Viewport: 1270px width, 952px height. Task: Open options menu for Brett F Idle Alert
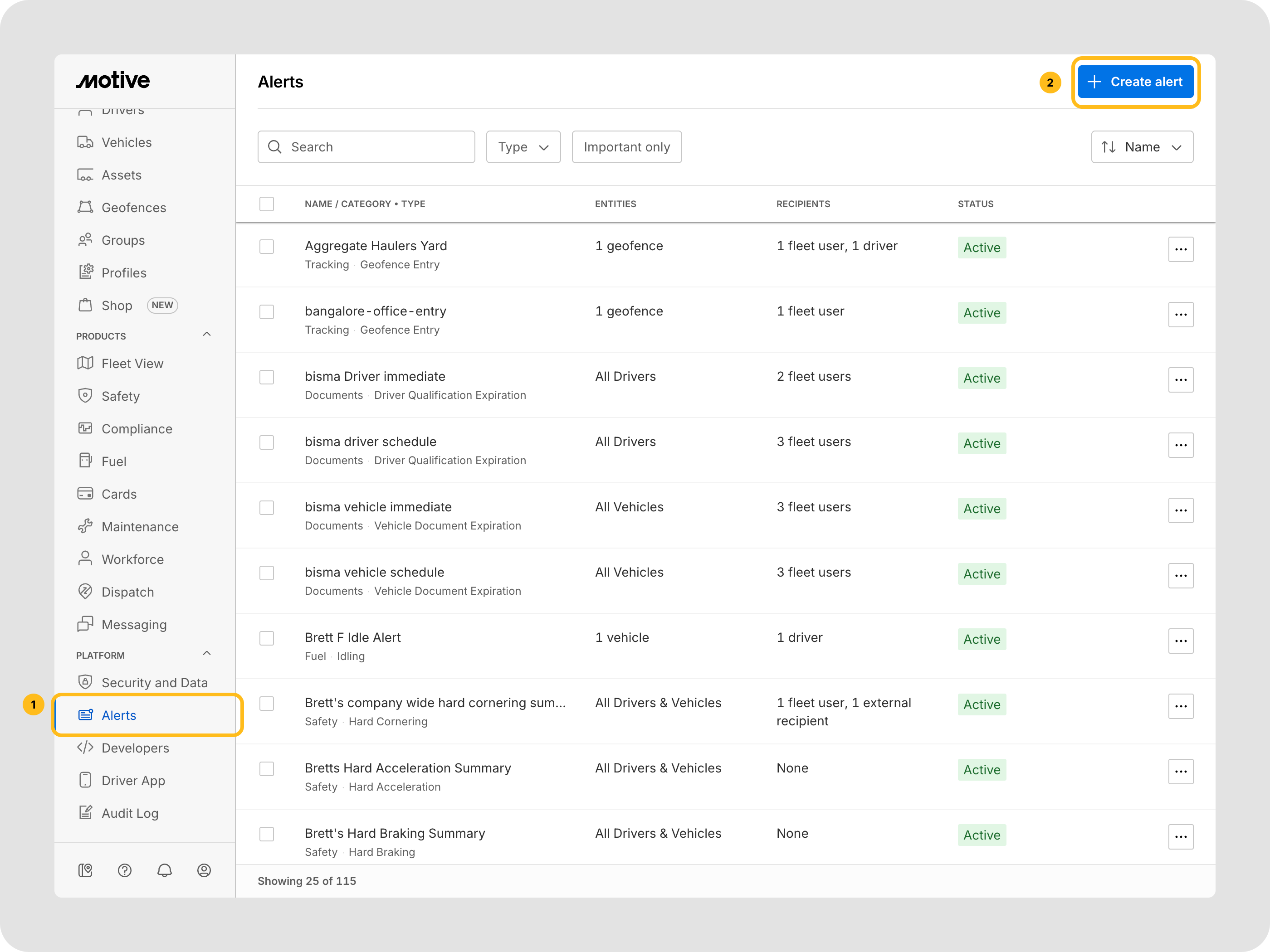click(x=1181, y=641)
